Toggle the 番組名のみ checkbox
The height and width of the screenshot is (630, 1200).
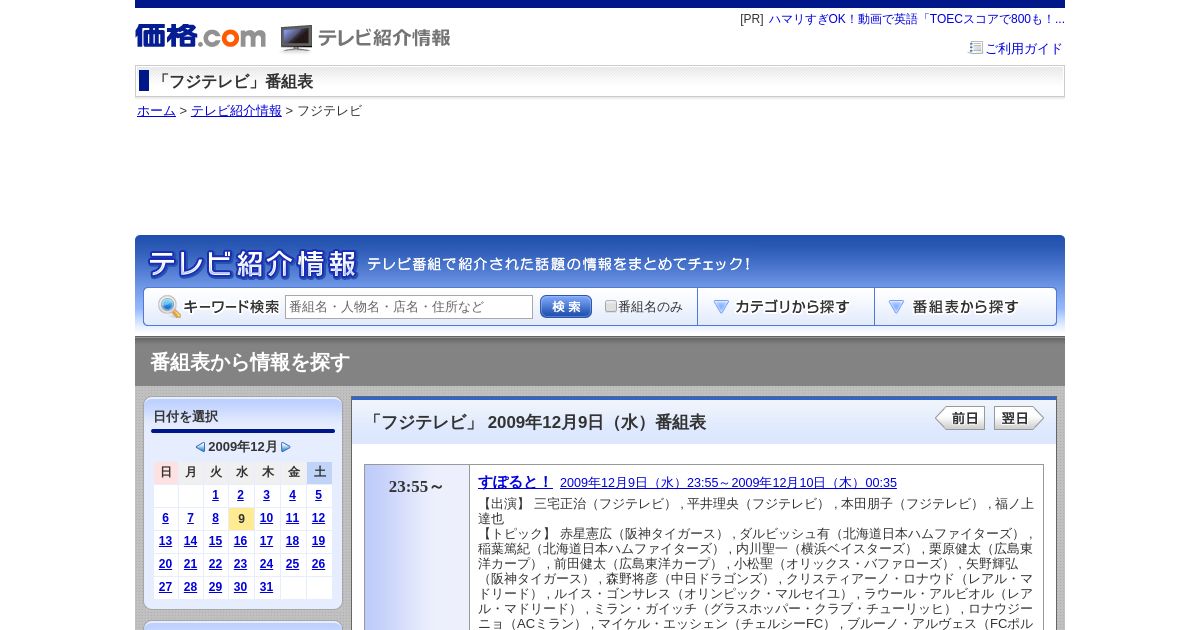(611, 307)
